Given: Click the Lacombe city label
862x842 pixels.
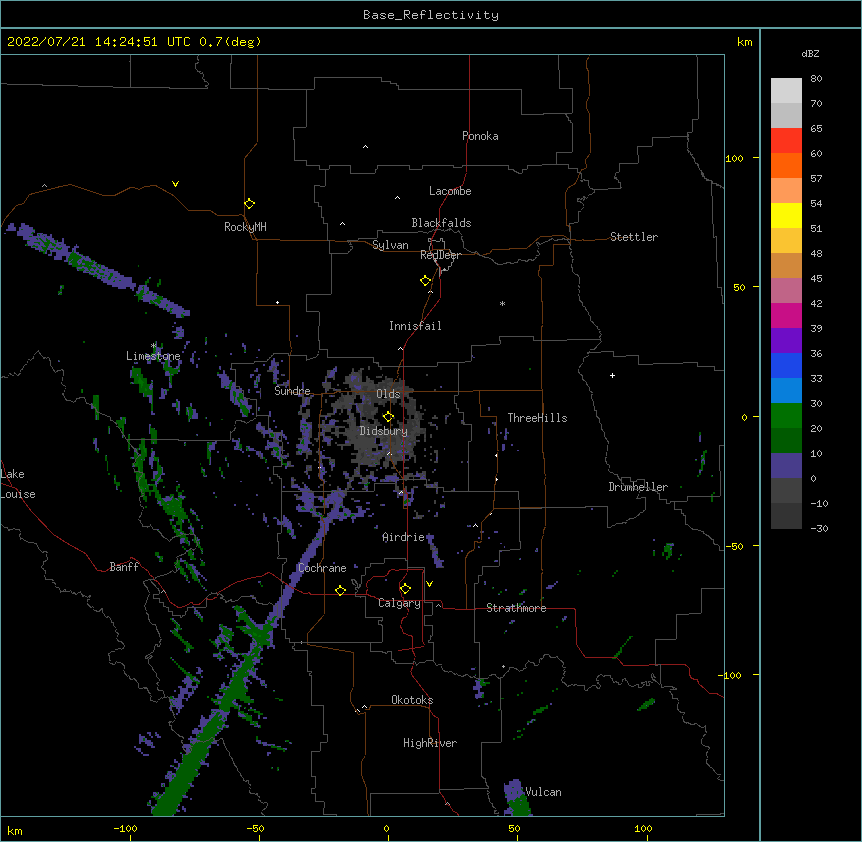Looking at the screenshot, I should pyautogui.click(x=450, y=191).
